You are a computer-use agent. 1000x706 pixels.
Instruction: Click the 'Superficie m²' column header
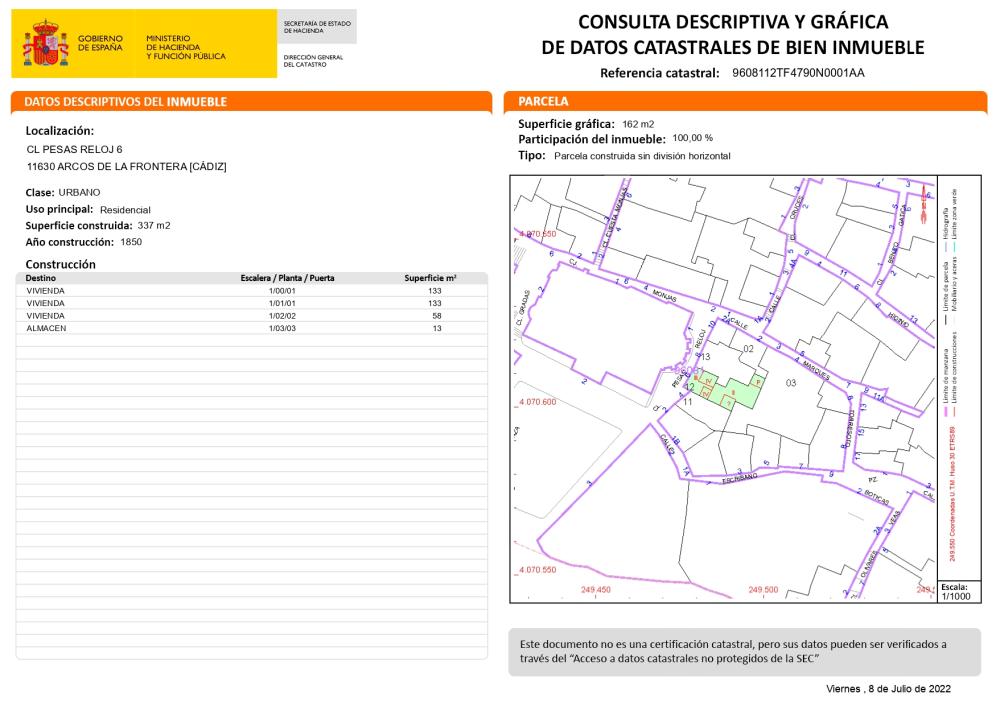(430, 278)
